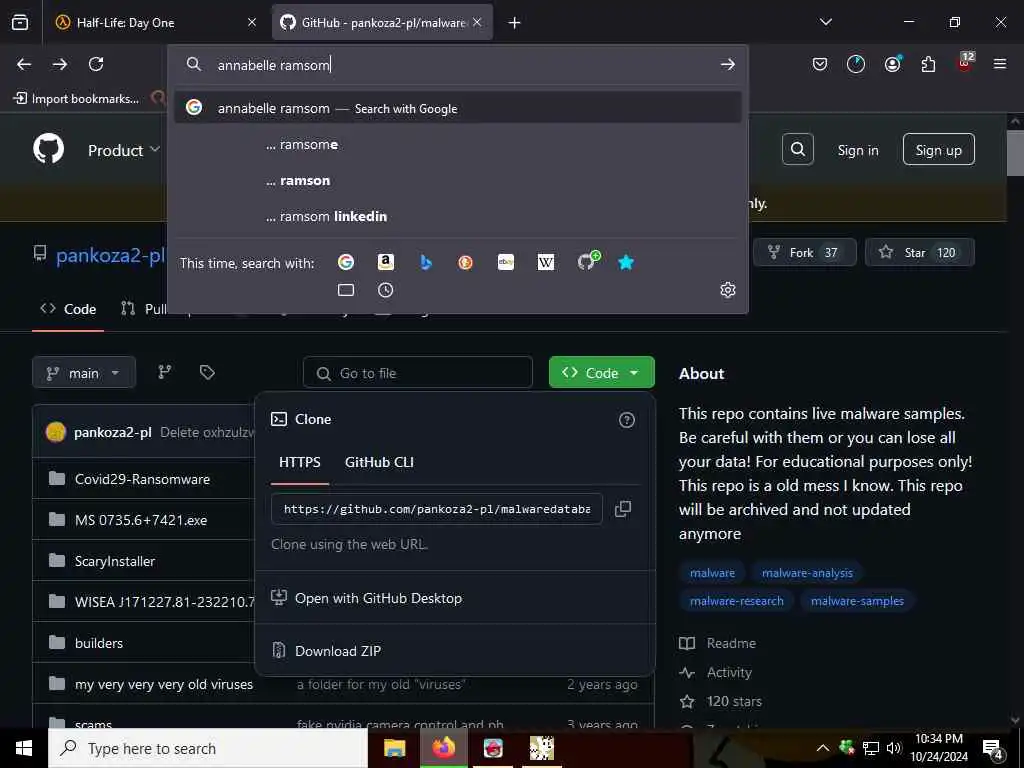1024x768 pixels.
Task: Click Import bookmarks in bookmarks toolbar
Action: point(76,99)
